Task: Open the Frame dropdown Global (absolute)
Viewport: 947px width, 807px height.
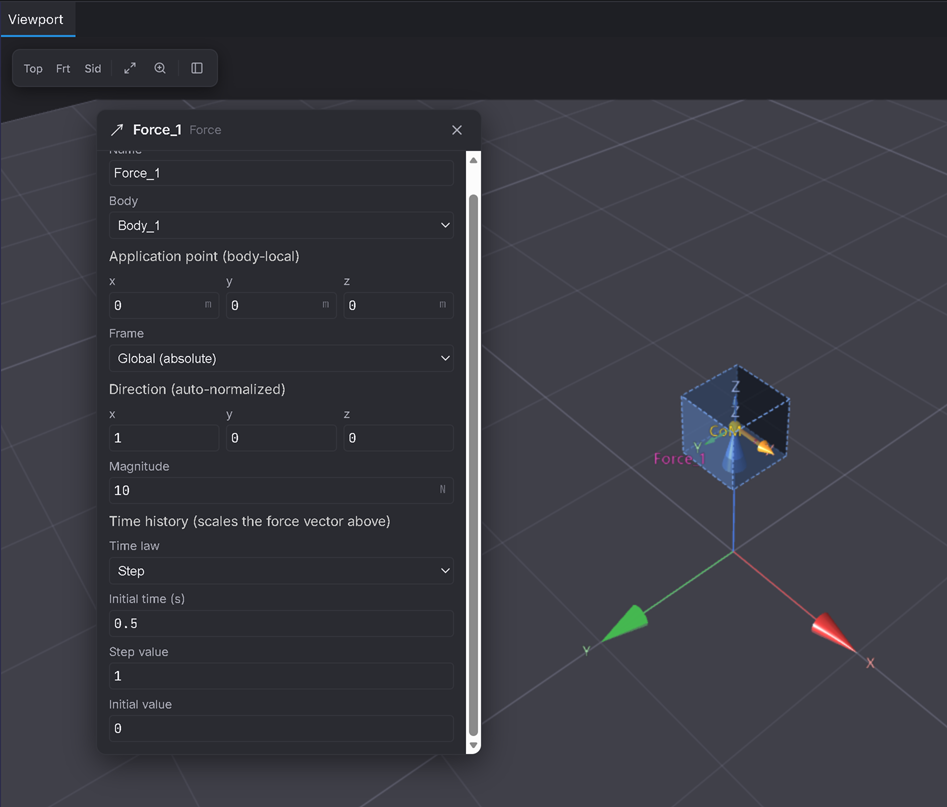Action: click(281, 358)
